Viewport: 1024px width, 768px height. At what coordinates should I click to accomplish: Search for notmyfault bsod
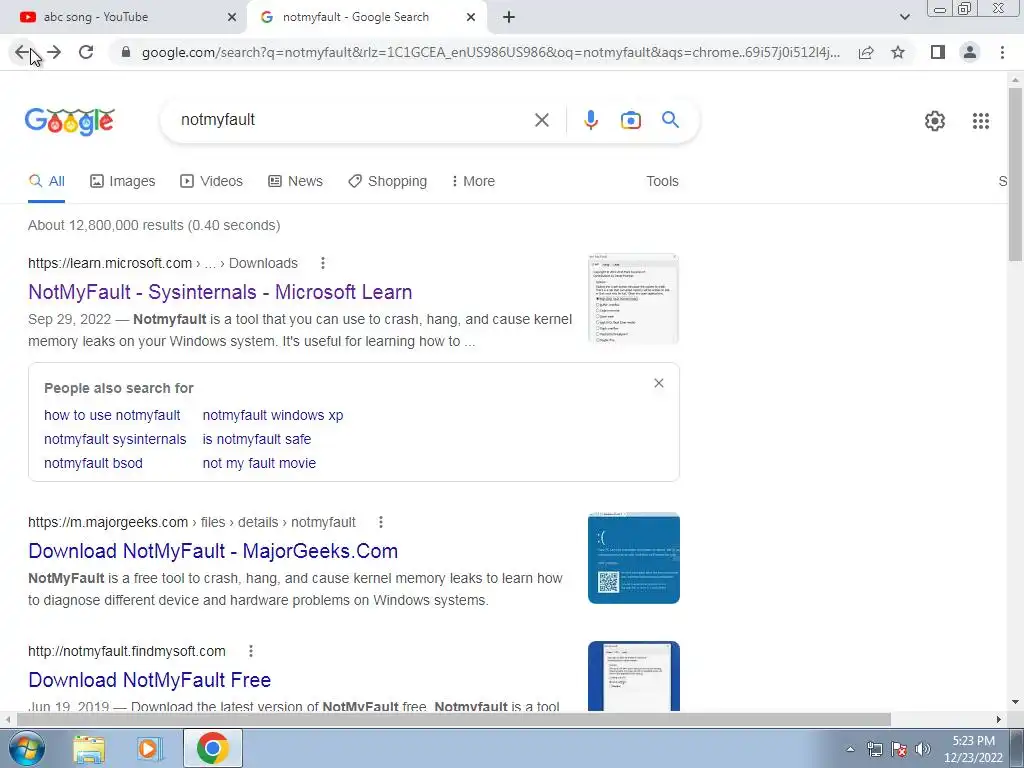93,464
